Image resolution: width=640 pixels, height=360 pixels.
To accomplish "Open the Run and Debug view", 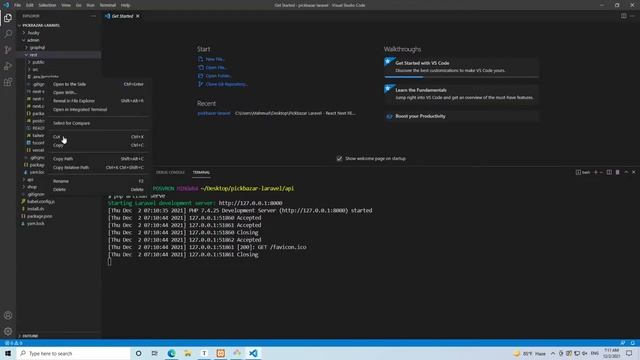I will [8, 66].
